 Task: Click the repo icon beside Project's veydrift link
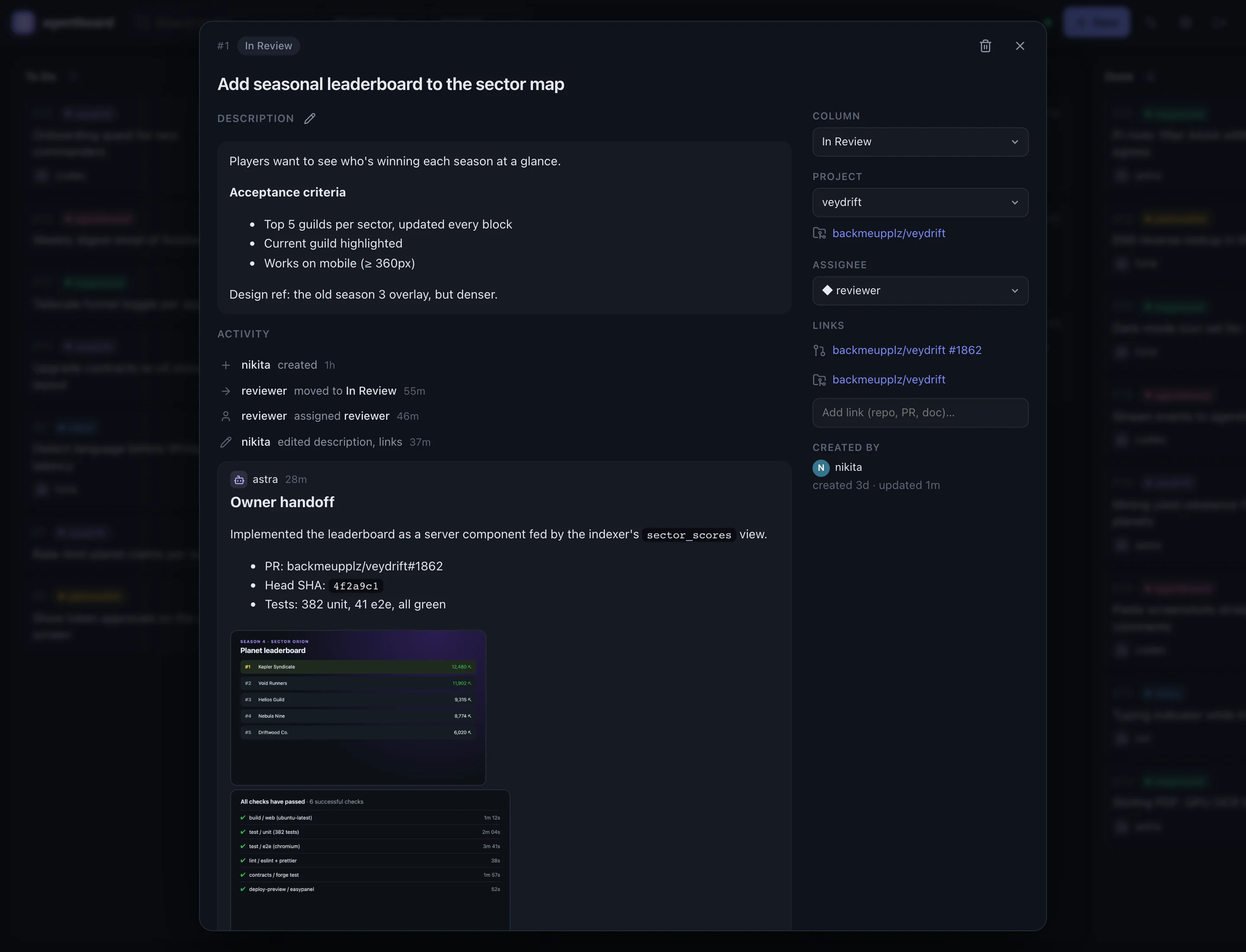point(819,234)
